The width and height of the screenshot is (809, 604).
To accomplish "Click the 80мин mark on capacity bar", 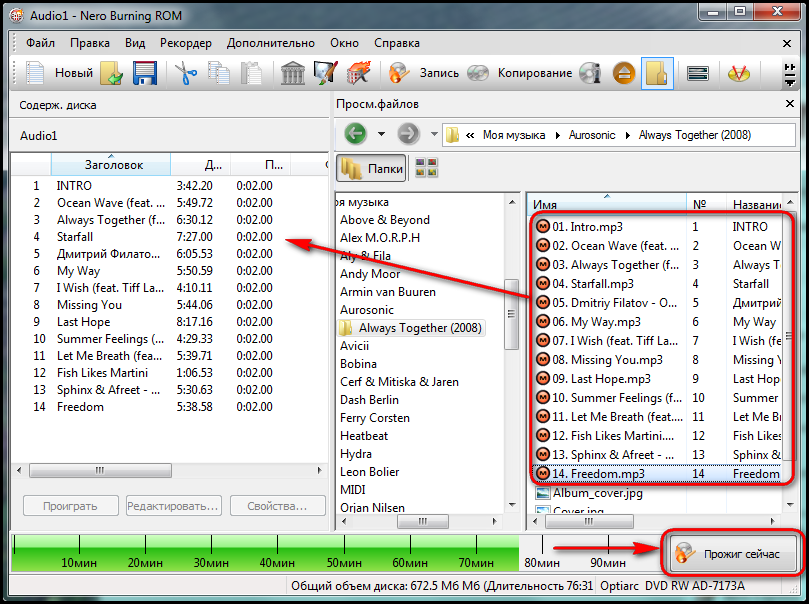I will (x=542, y=562).
